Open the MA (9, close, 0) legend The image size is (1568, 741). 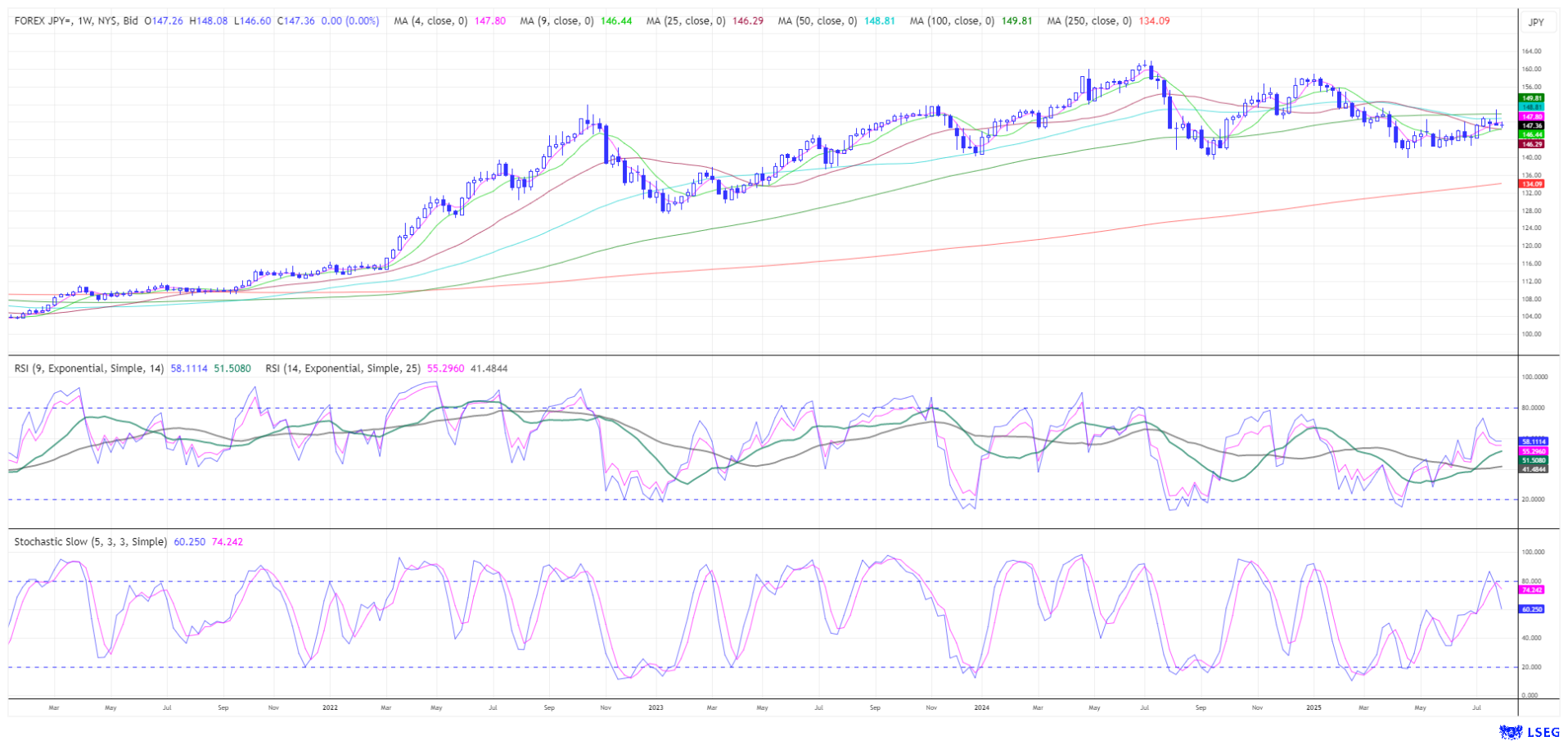[x=556, y=21]
